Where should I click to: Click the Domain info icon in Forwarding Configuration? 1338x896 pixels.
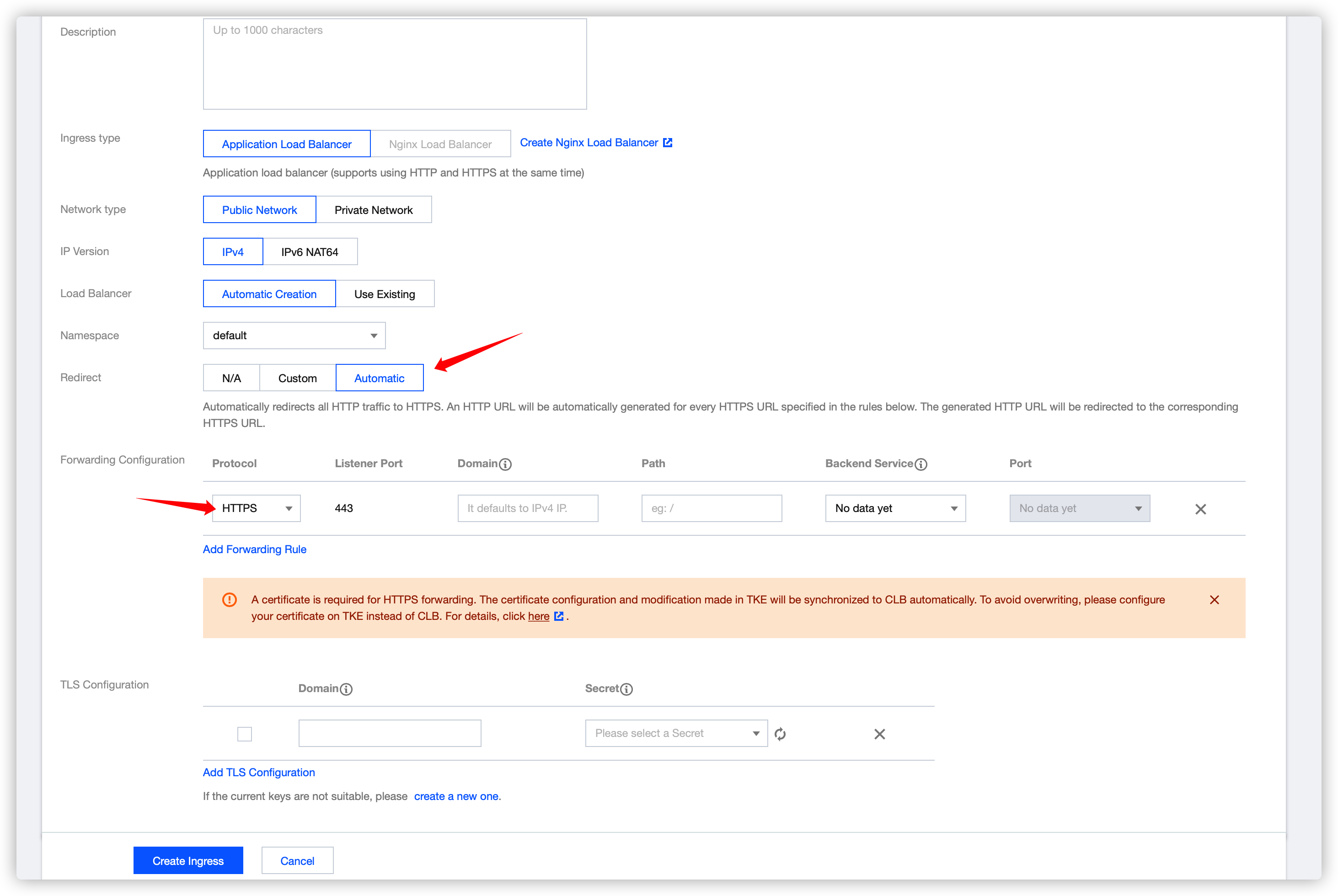click(505, 464)
